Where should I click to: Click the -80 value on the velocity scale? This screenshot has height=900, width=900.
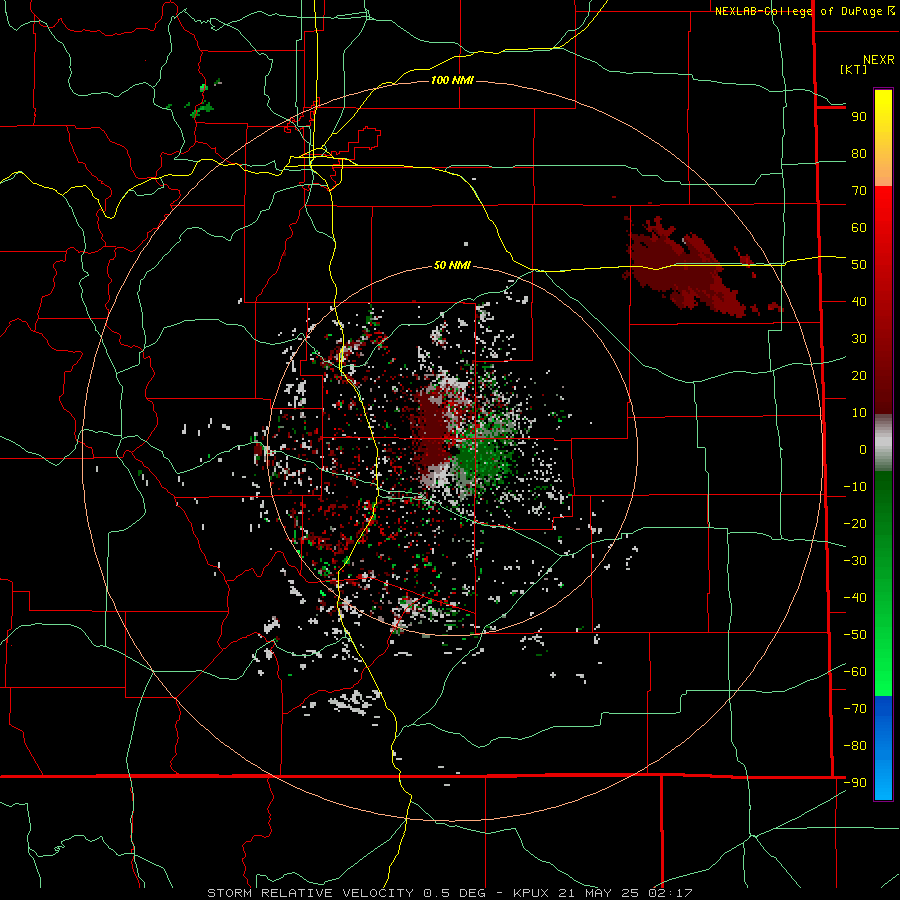click(855, 746)
